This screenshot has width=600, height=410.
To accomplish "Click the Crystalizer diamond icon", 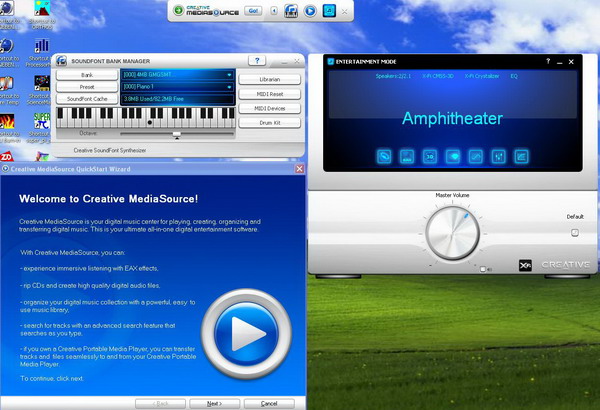I will 453,156.
